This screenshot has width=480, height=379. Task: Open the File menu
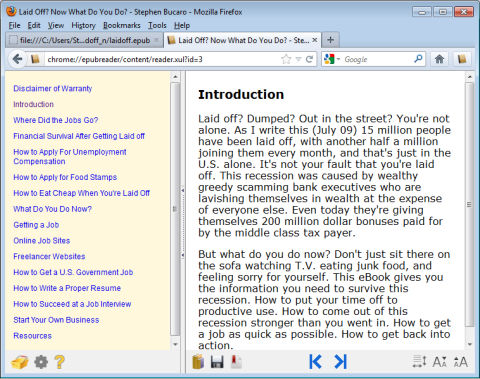[x=14, y=25]
